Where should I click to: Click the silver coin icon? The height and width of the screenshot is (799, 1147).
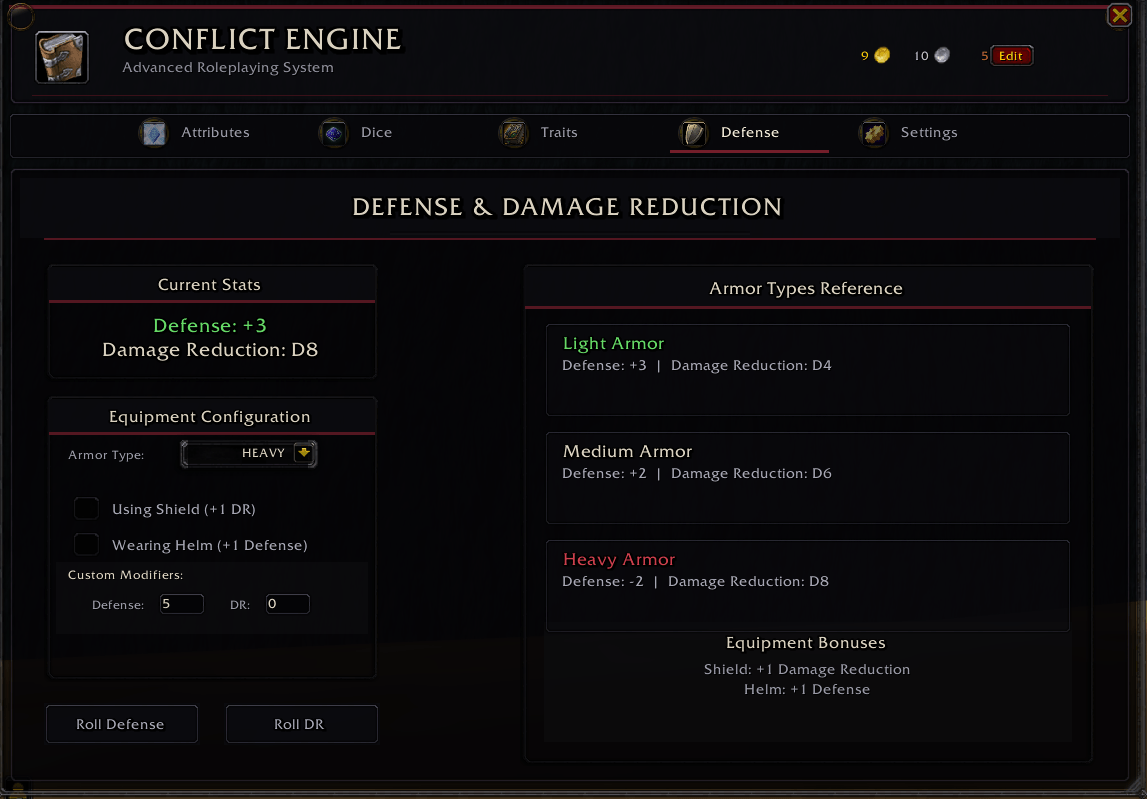coord(942,56)
